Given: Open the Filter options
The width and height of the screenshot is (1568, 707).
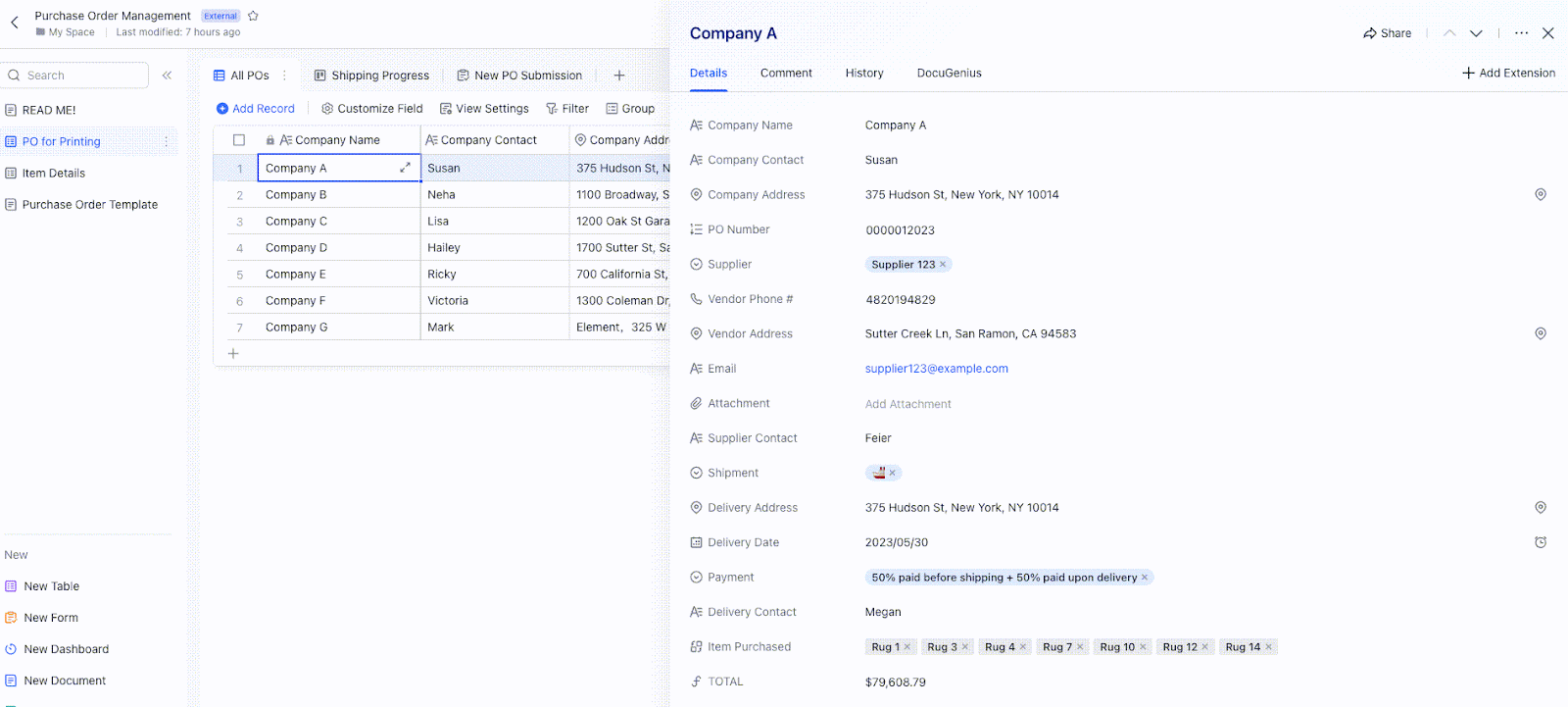Looking at the screenshot, I should [x=567, y=109].
